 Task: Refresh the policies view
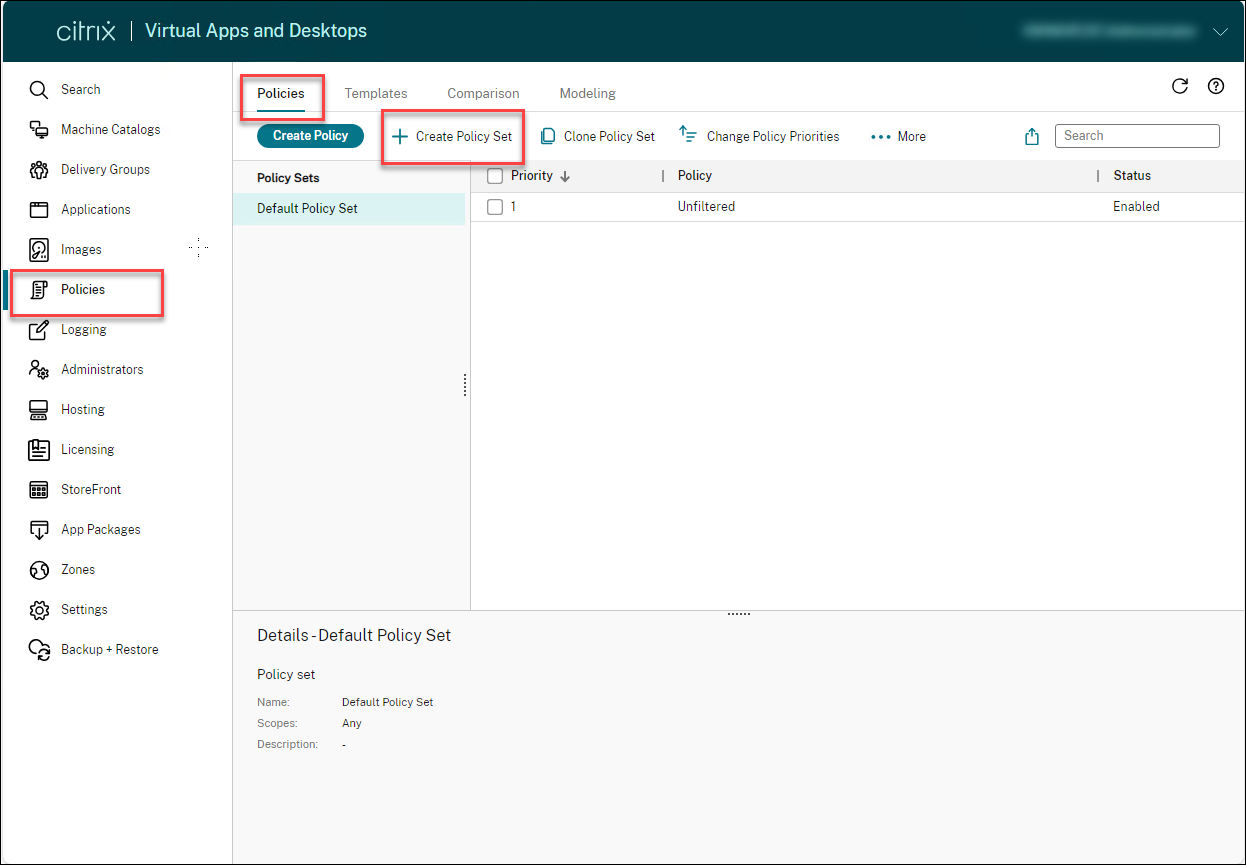[1180, 87]
